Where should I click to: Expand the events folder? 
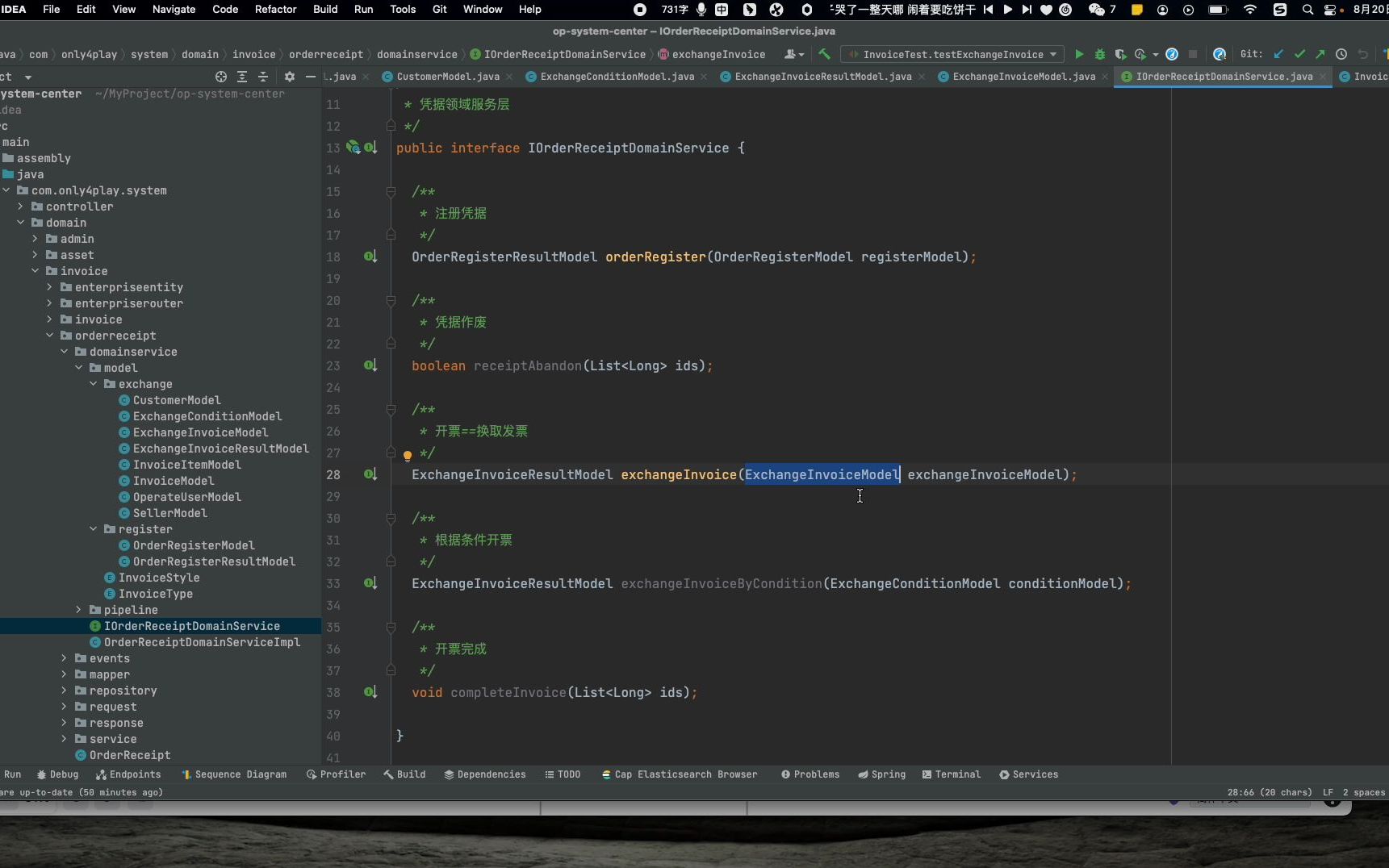[65, 658]
